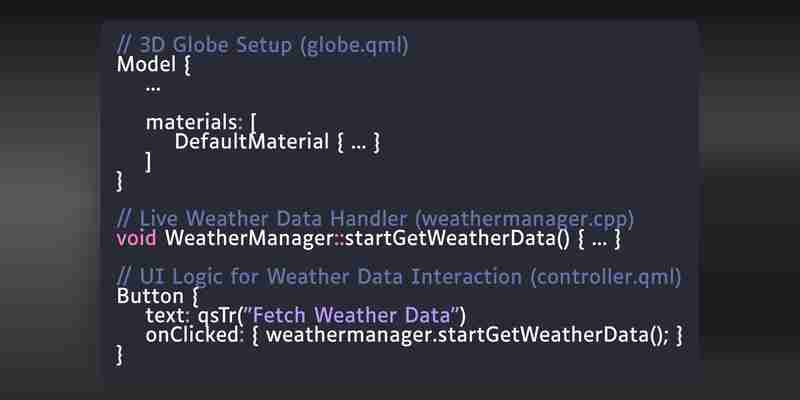Select the Model keyword
The image size is (800, 400).
(x=146, y=64)
